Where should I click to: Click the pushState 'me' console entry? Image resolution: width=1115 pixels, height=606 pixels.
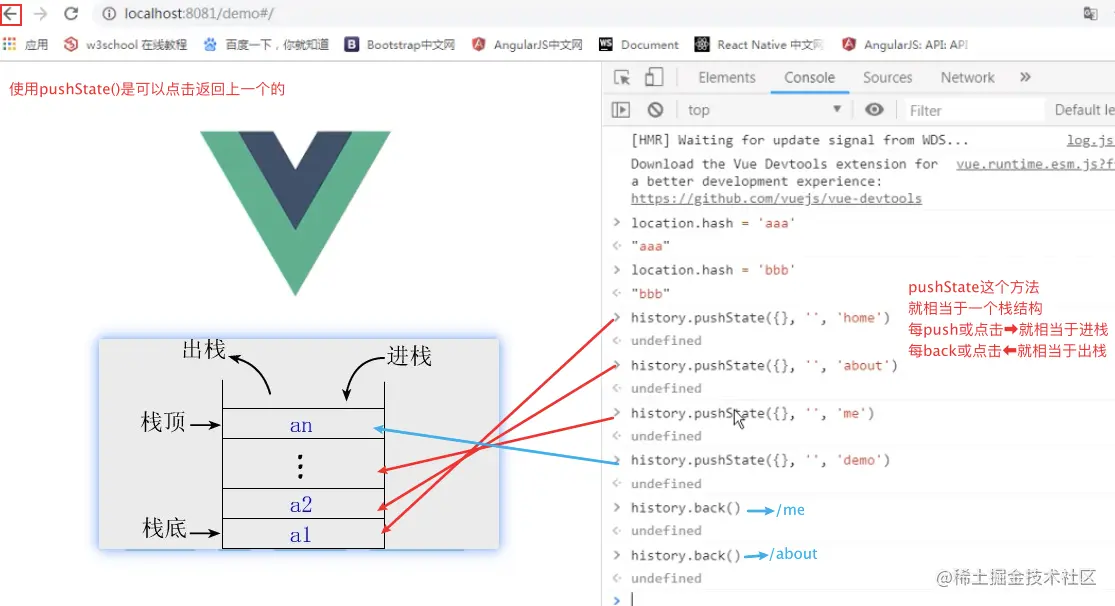pos(752,413)
